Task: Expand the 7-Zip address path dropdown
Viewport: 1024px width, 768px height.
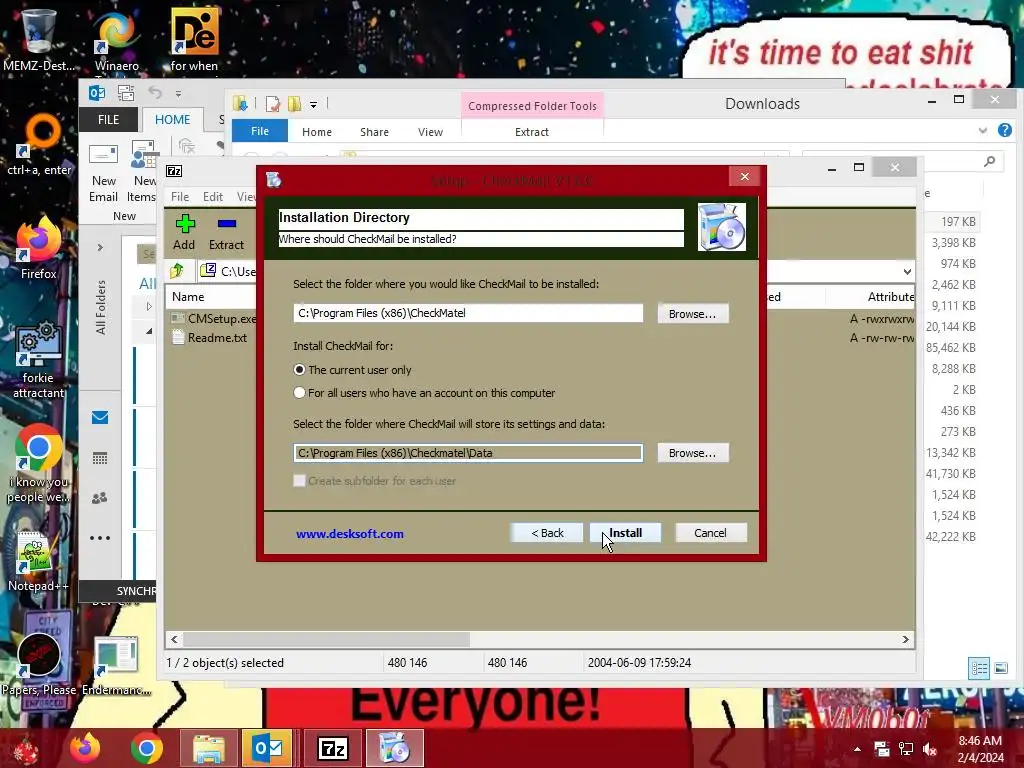Action: pyautogui.click(x=907, y=271)
